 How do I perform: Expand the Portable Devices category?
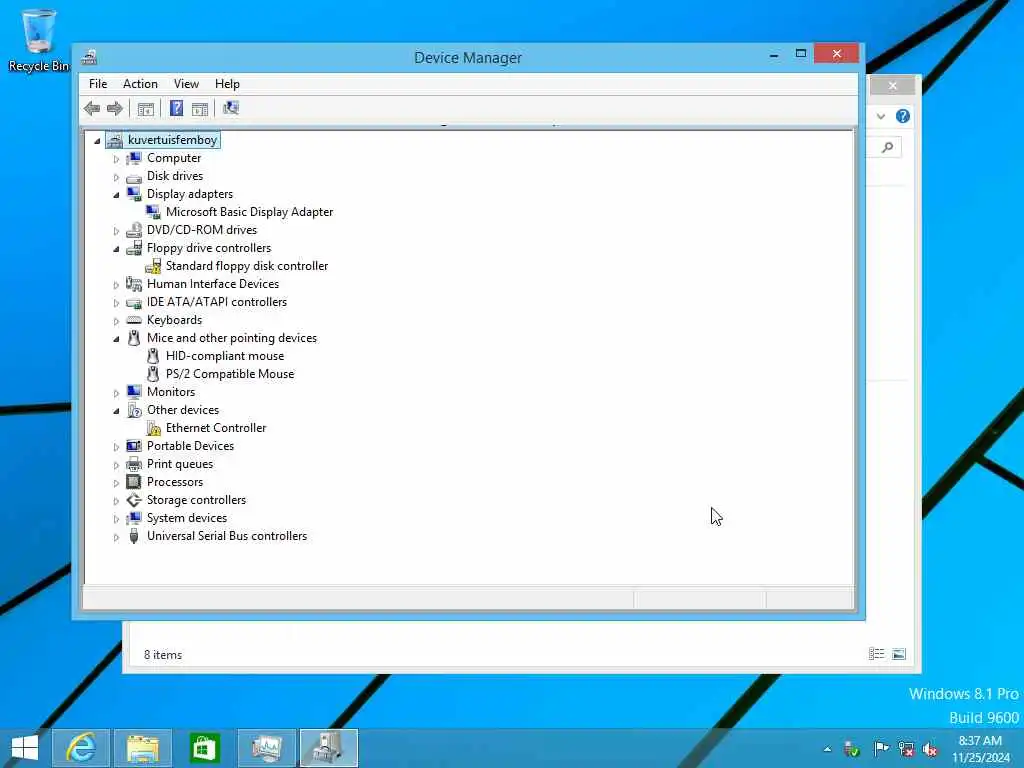click(116, 447)
